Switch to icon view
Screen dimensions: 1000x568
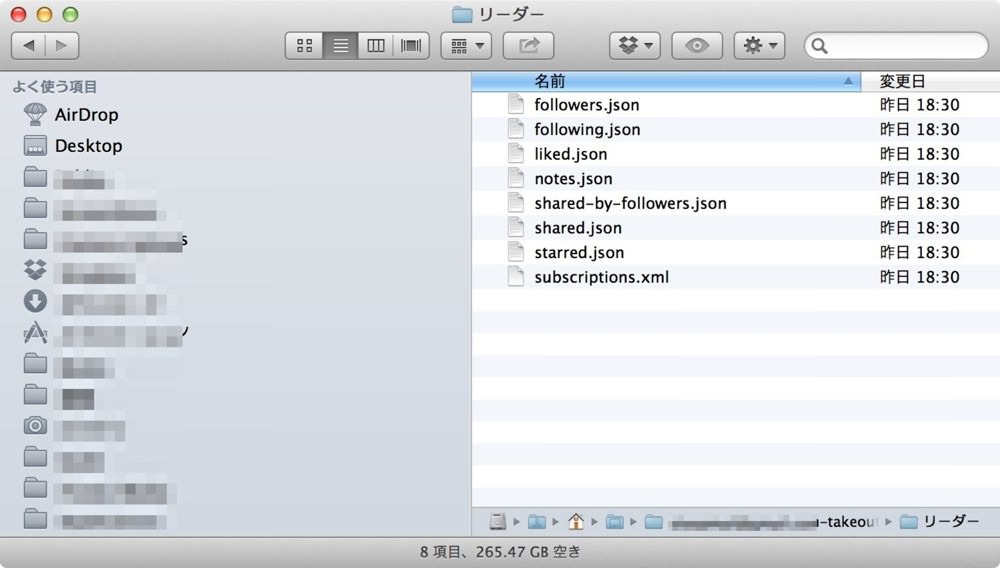(x=304, y=46)
